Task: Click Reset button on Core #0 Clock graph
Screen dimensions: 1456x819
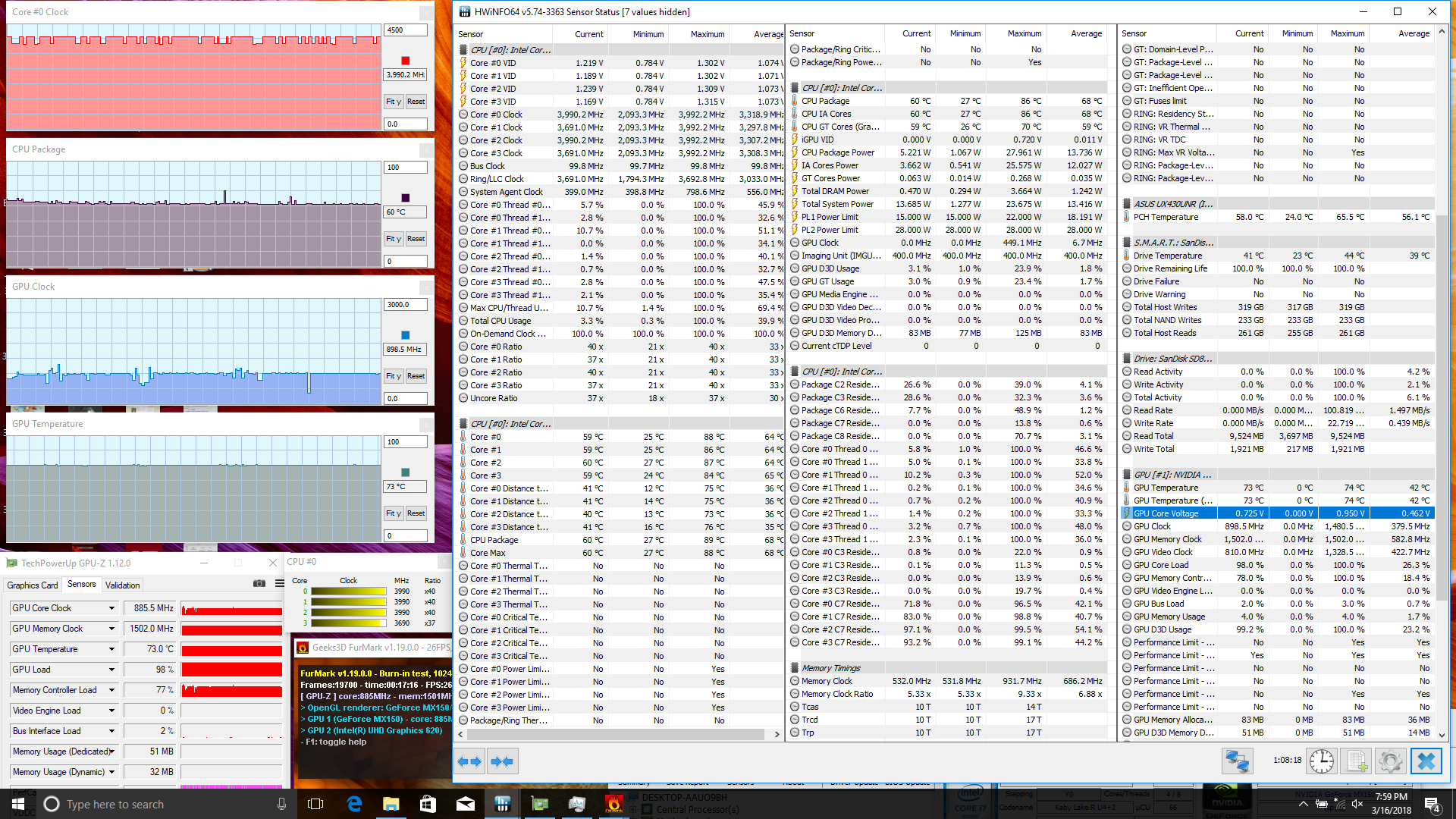Action: (x=416, y=101)
